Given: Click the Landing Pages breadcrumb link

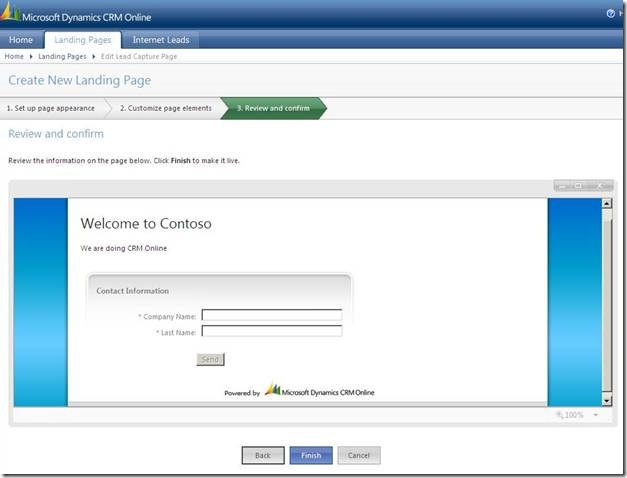Looking at the screenshot, I should click(x=62, y=57).
